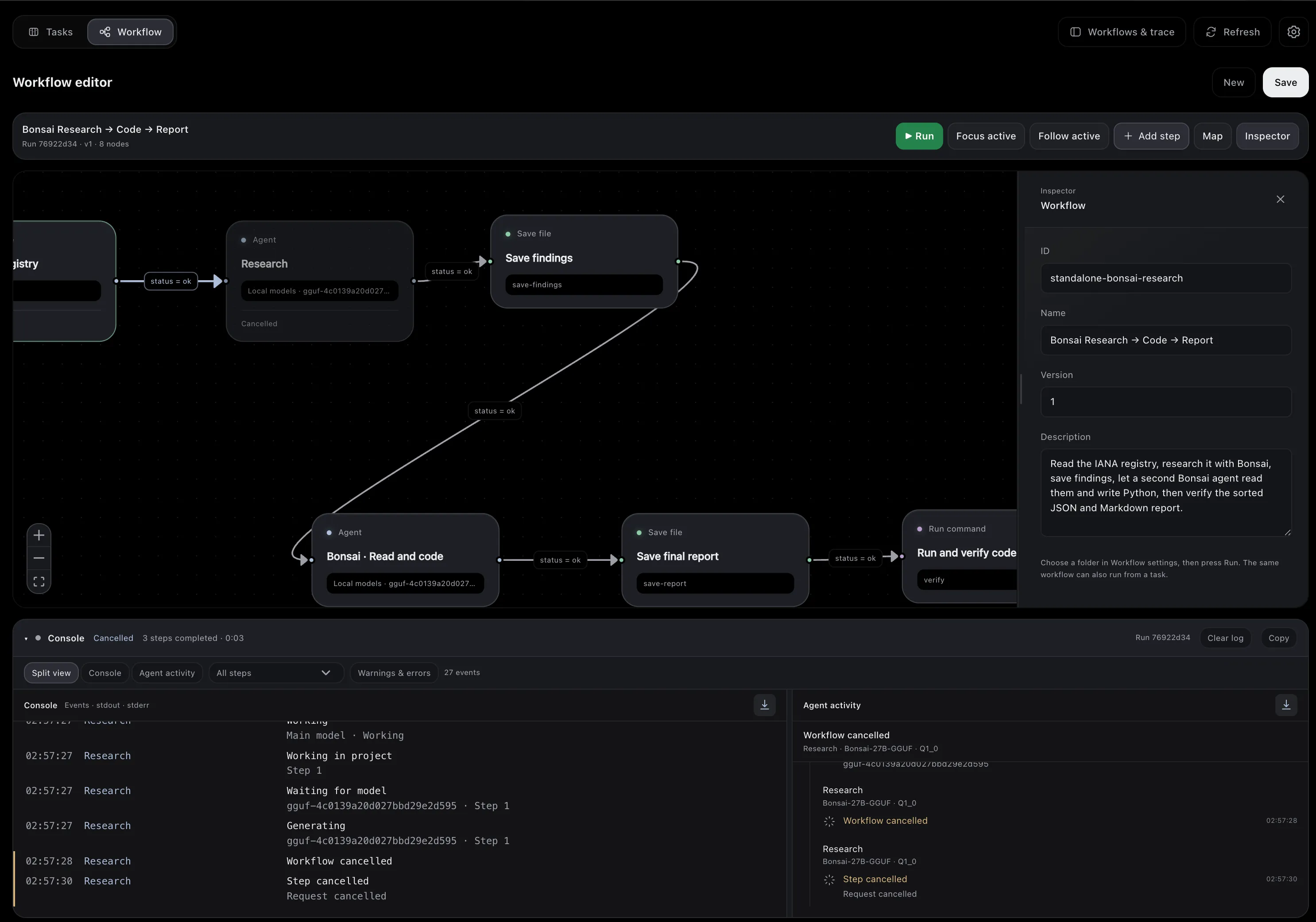This screenshot has height=922, width=1316.
Task: Click the '27 events' count
Action: (462, 673)
